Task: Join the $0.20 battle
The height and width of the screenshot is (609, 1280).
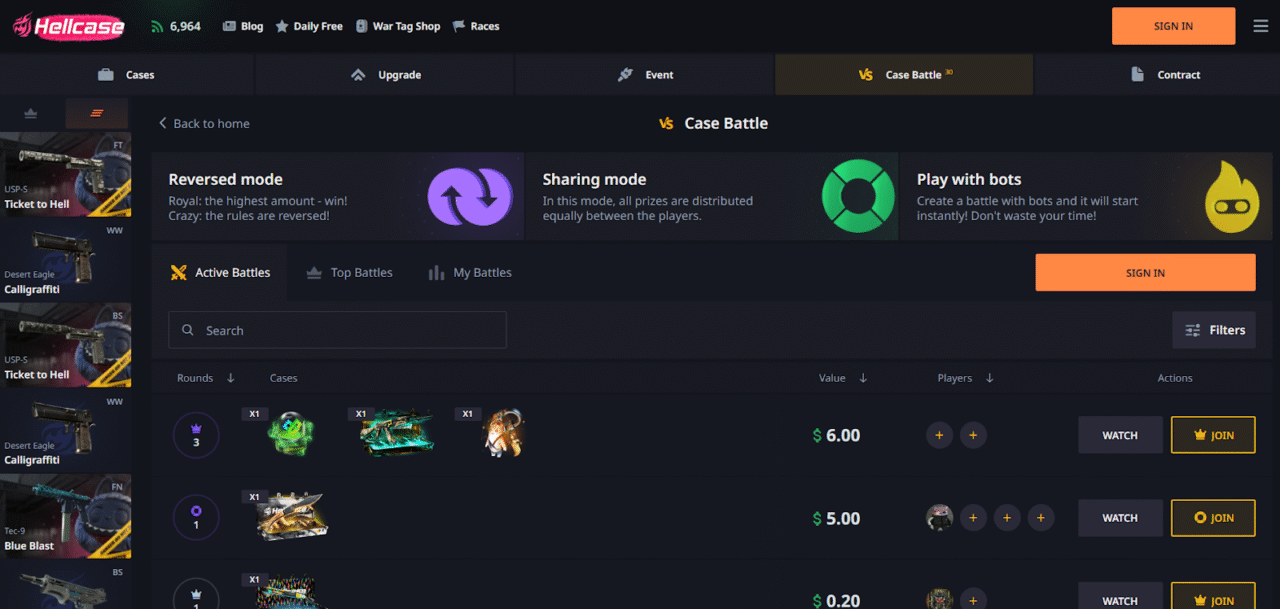Action: tap(1213, 596)
